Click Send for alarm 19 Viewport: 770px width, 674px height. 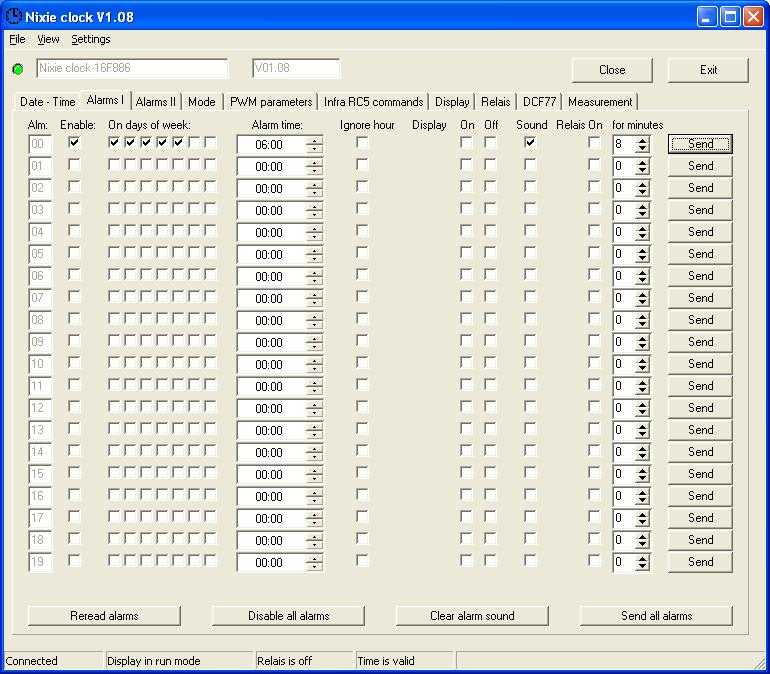point(700,562)
